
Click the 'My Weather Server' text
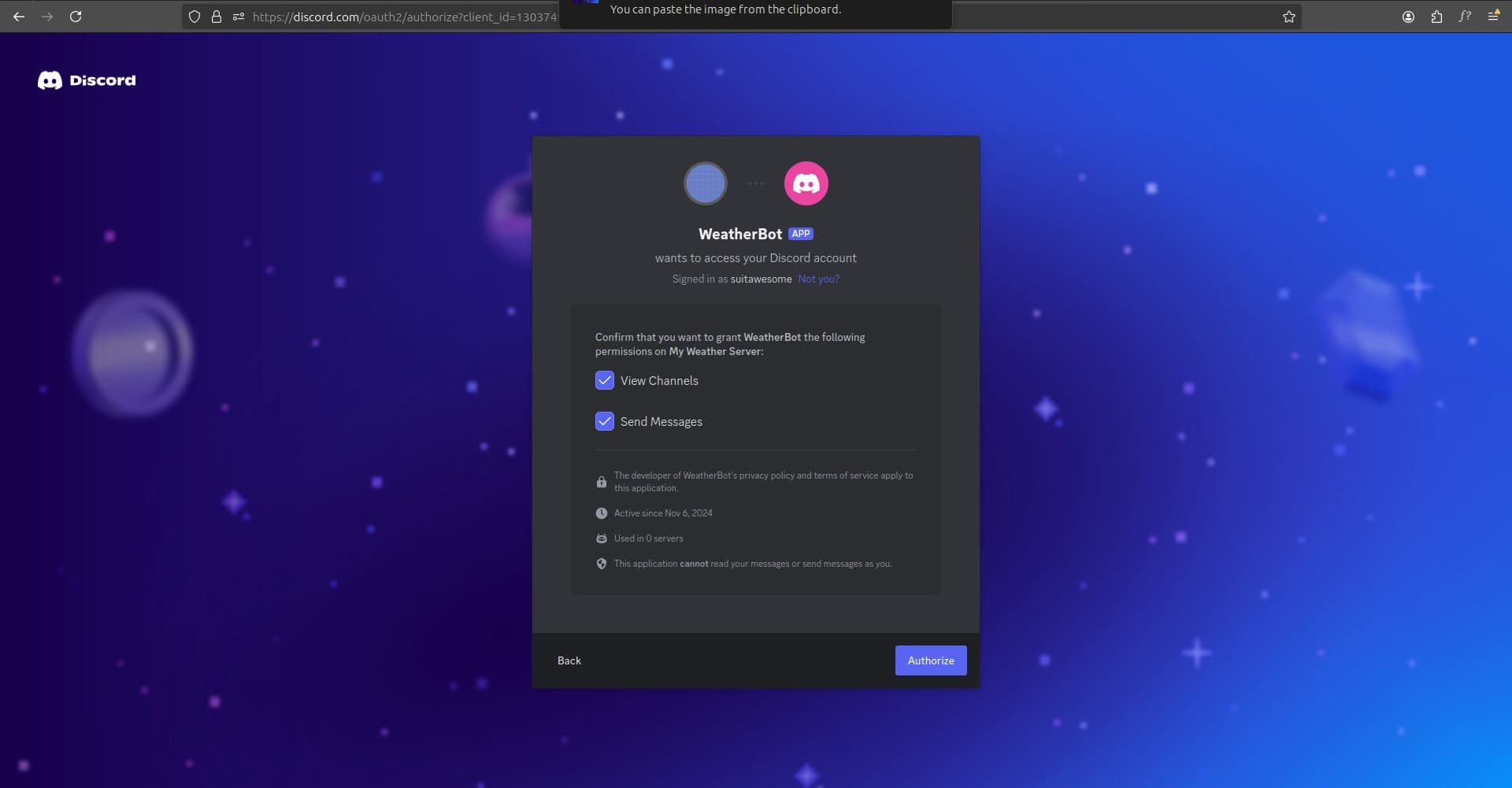(715, 352)
